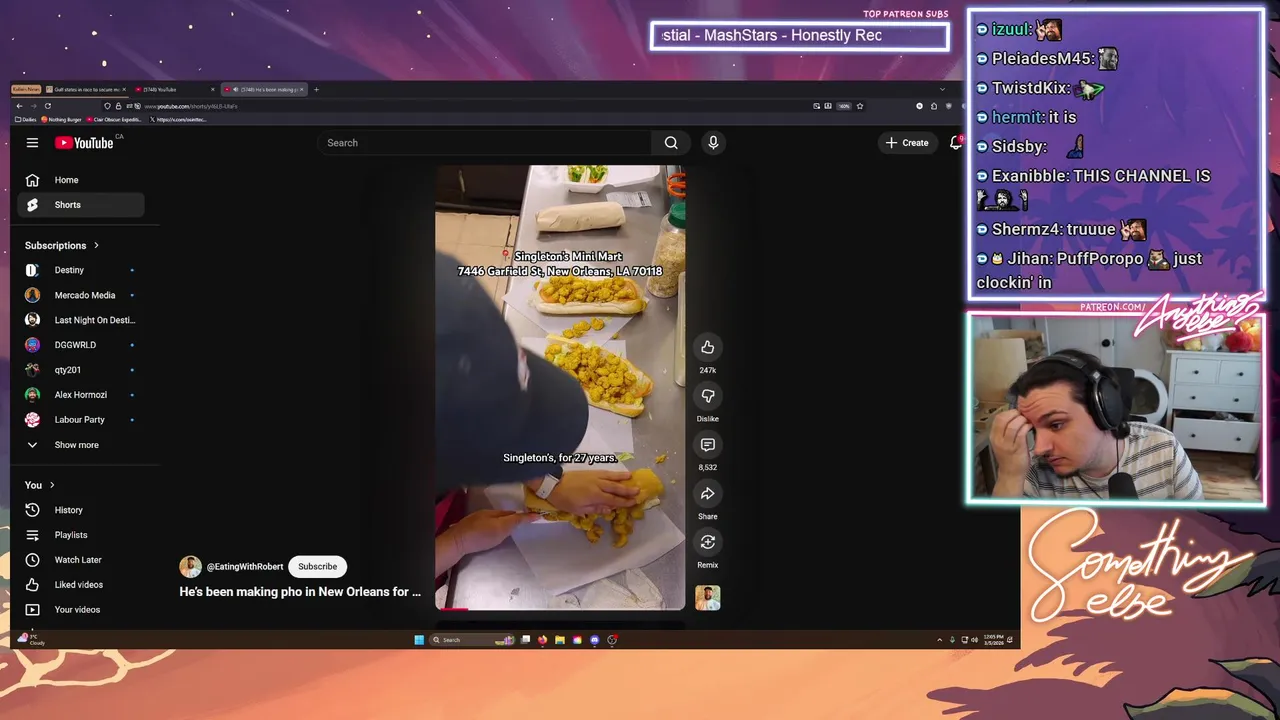Expand the You section chevron
This screenshot has height=720, width=1280.
[52, 485]
